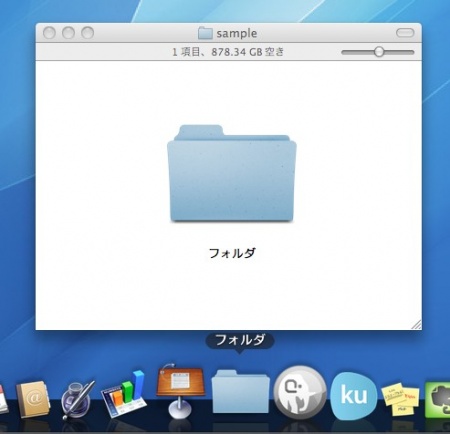450x434 pixels.
Task: Zoom the sample window with third button
Action: click(x=88, y=33)
